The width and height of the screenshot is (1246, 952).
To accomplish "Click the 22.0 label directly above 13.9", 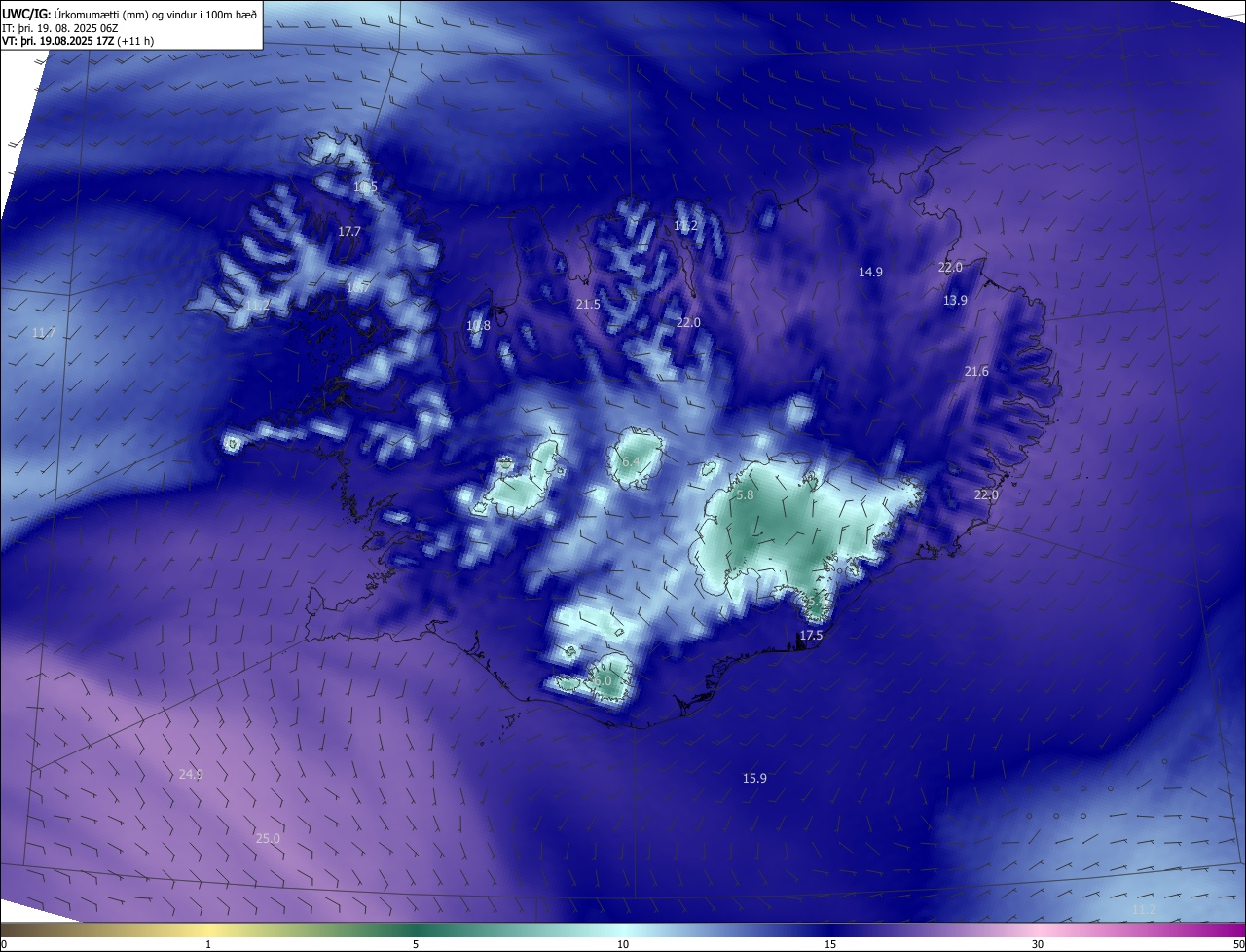I will pyautogui.click(x=950, y=268).
